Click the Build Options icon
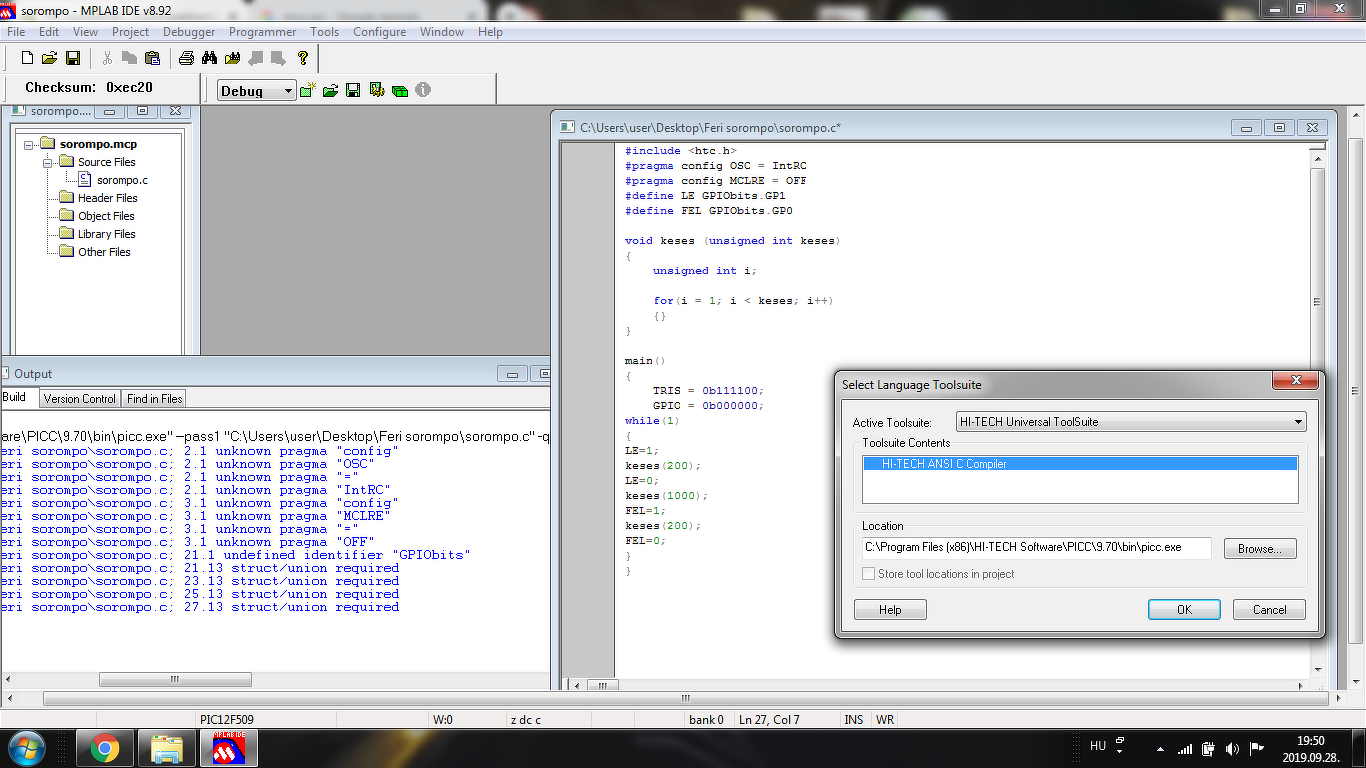Image resolution: width=1366 pixels, height=768 pixels. pyautogui.click(x=377, y=90)
